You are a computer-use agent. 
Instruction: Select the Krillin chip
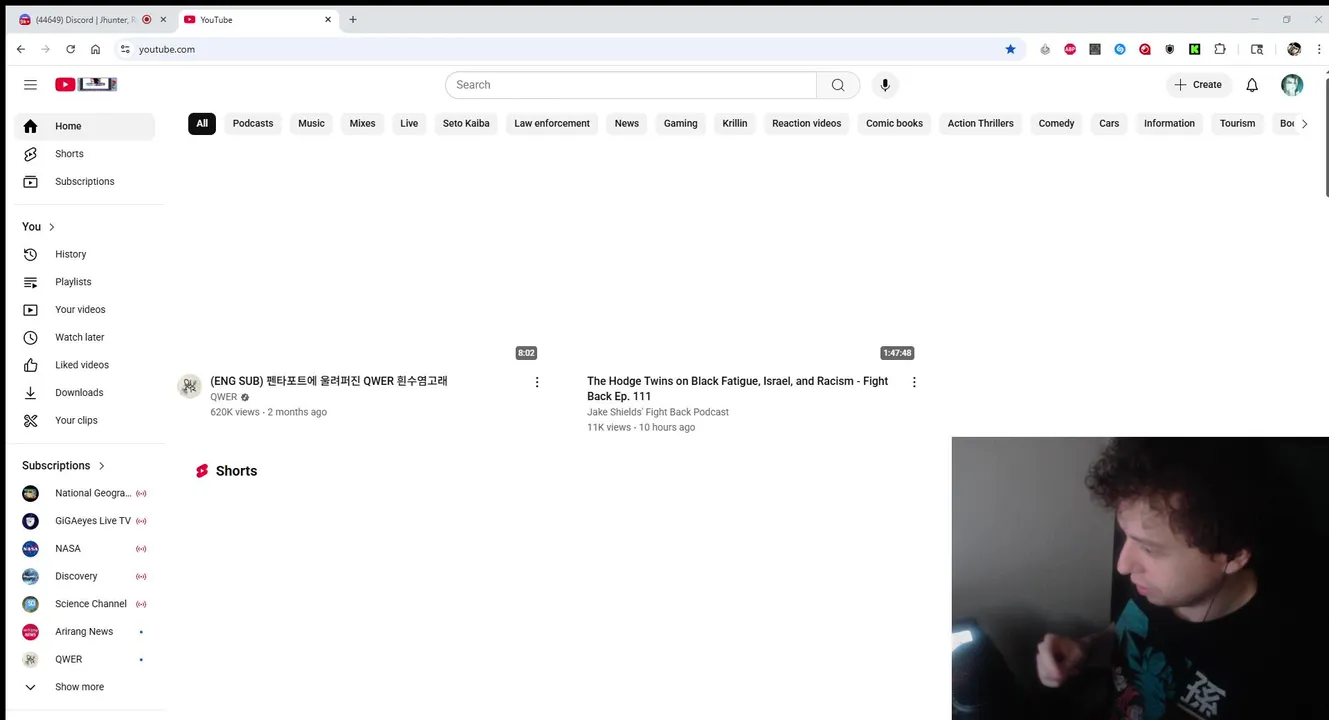[x=735, y=124]
